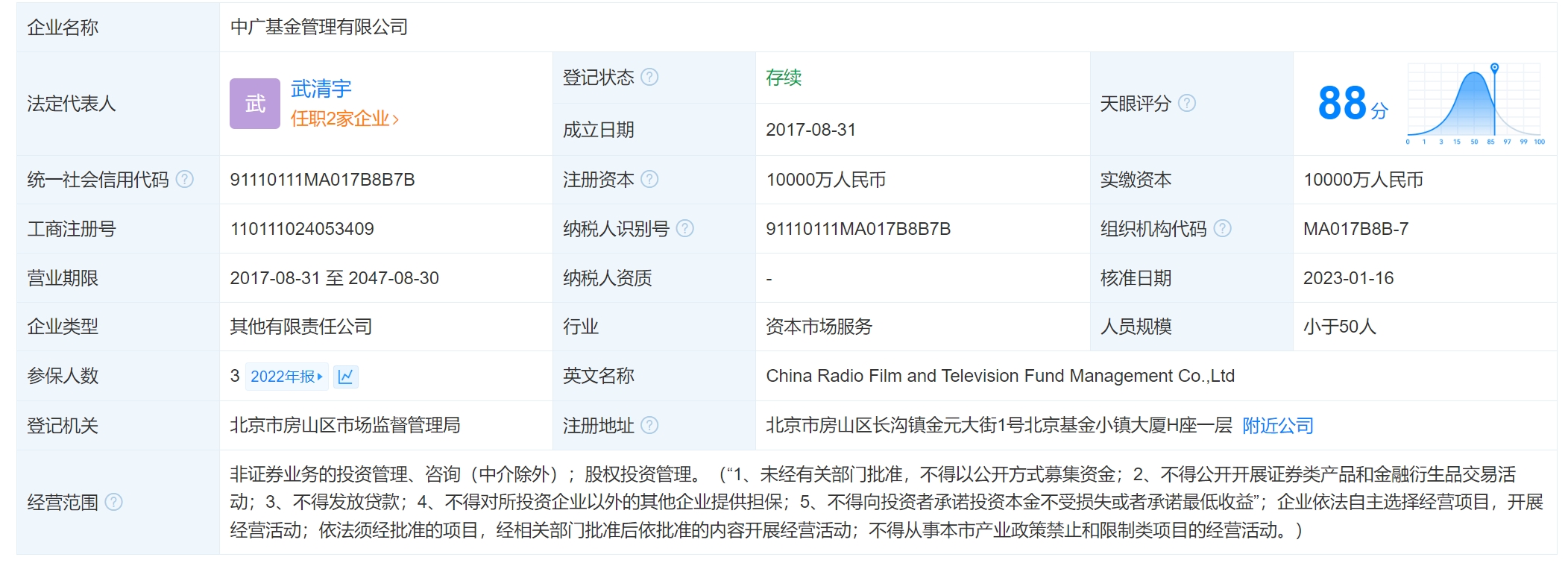Expand 任职2家企业 link
Image resolution: width=1568 pixels, height=563 pixels.
344,119
